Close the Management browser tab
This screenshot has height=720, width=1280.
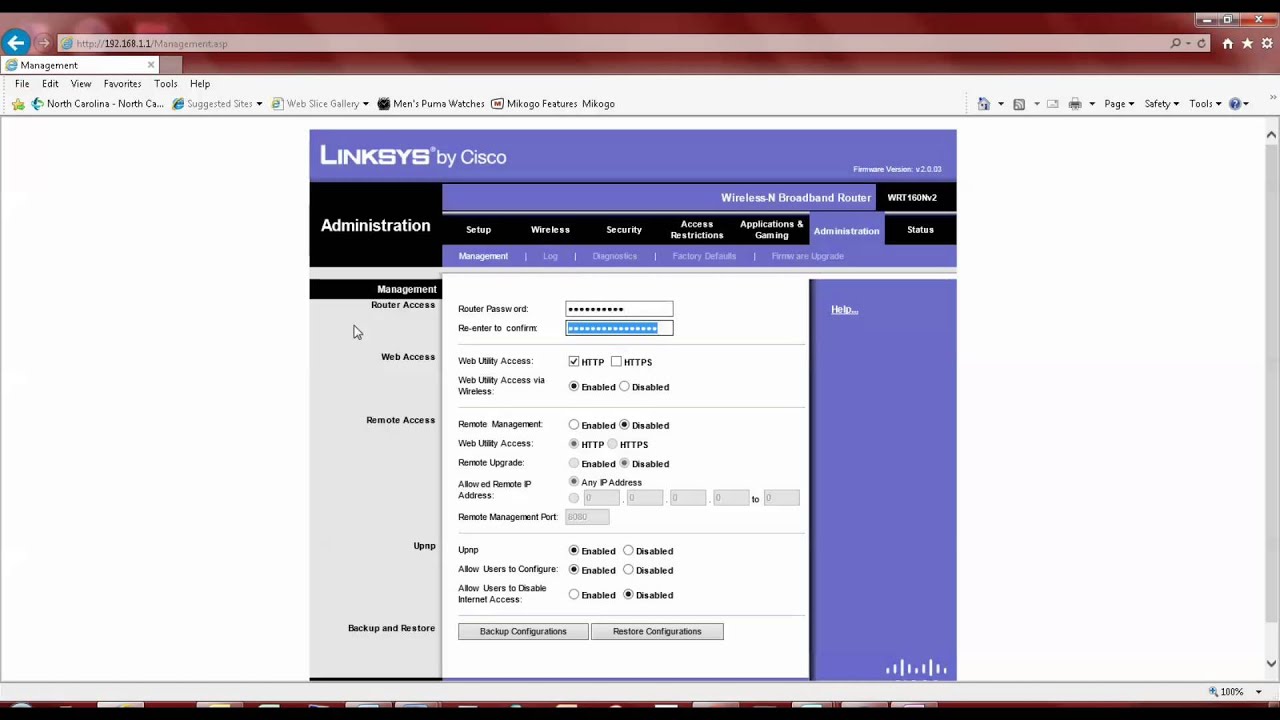[151, 65]
